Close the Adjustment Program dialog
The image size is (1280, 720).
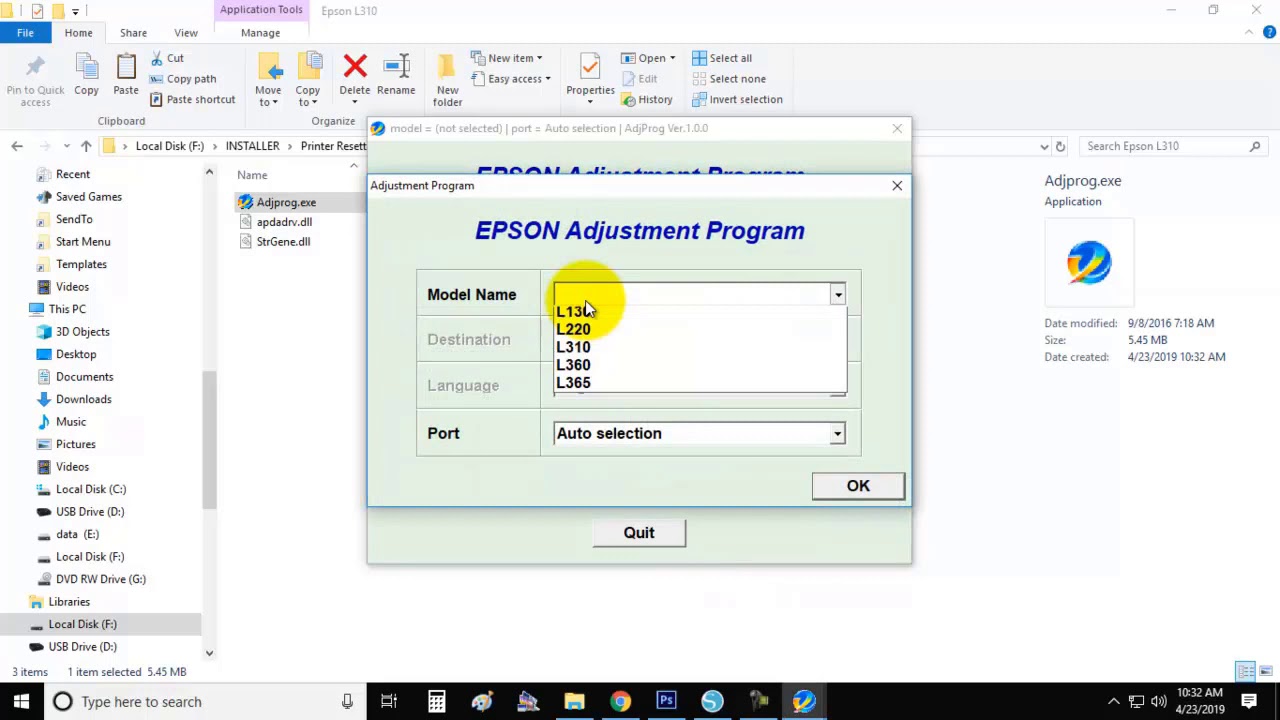point(897,185)
